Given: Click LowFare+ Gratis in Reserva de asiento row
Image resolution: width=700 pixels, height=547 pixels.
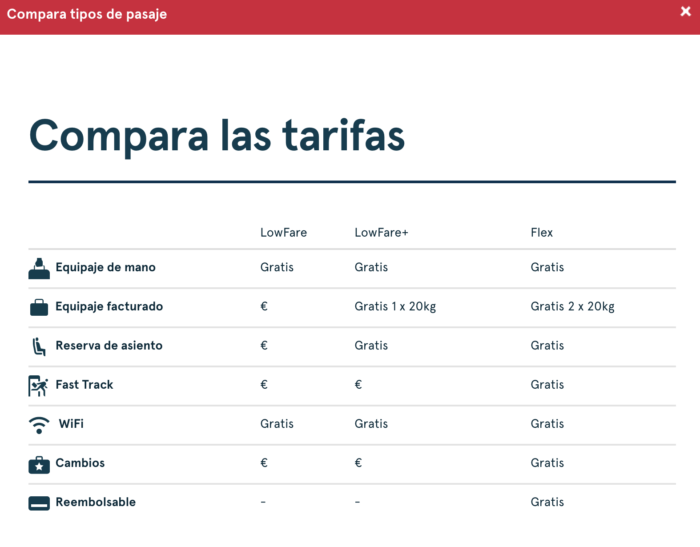Looking at the screenshot, I should (371, 346).
